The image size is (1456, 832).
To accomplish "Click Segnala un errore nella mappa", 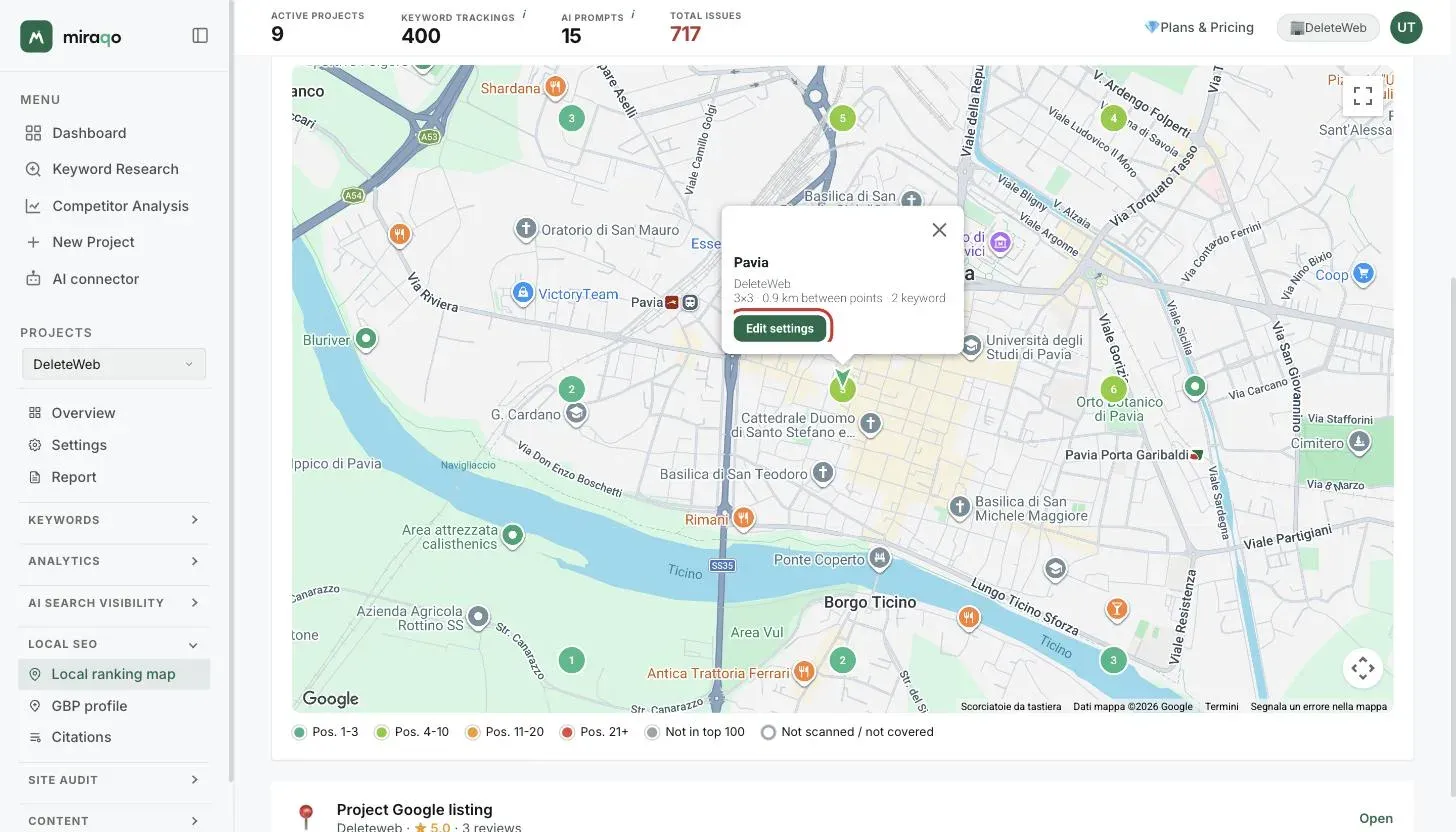I will 1318,706.
